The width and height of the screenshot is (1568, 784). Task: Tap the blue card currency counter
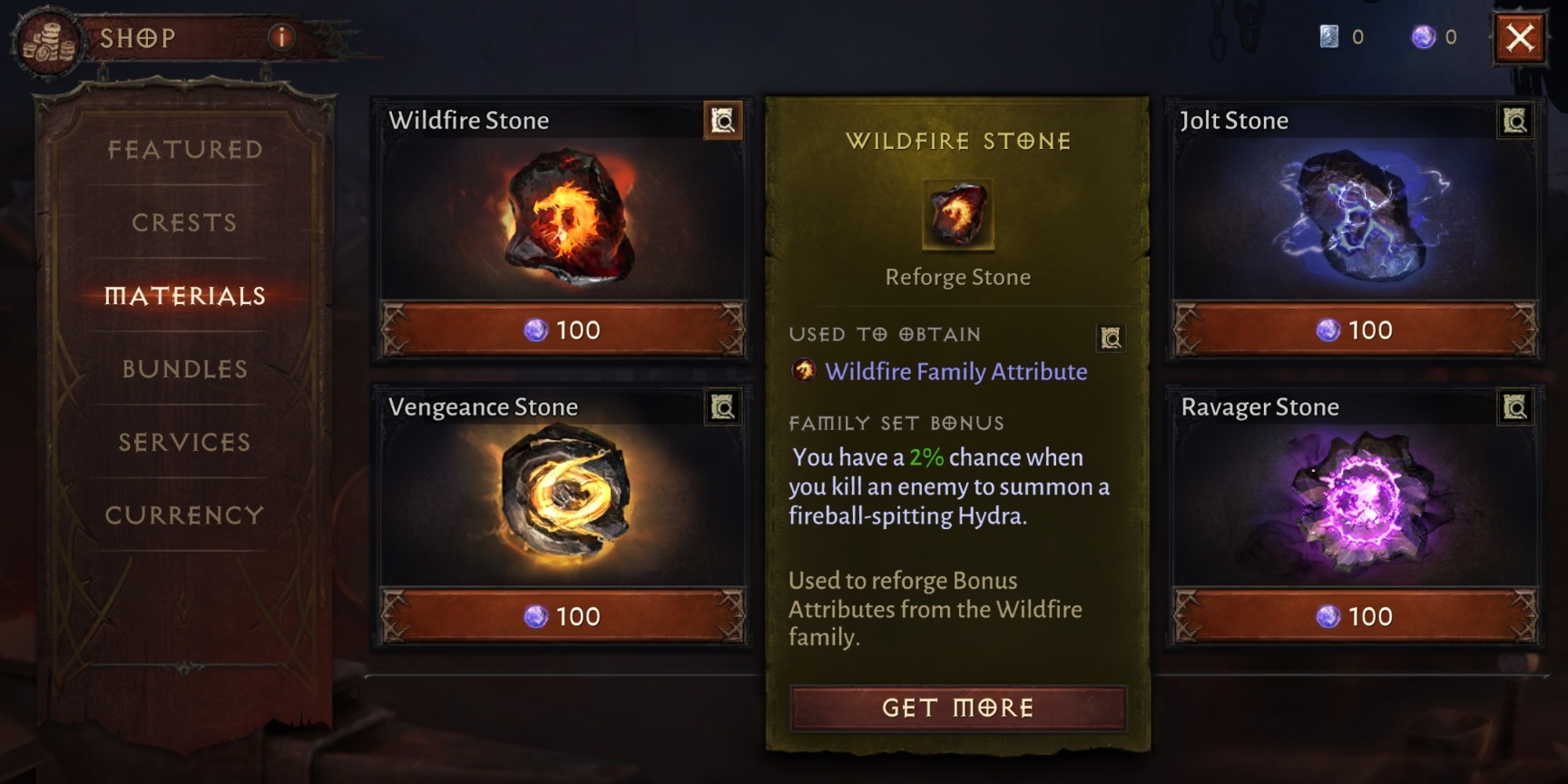1341,36
